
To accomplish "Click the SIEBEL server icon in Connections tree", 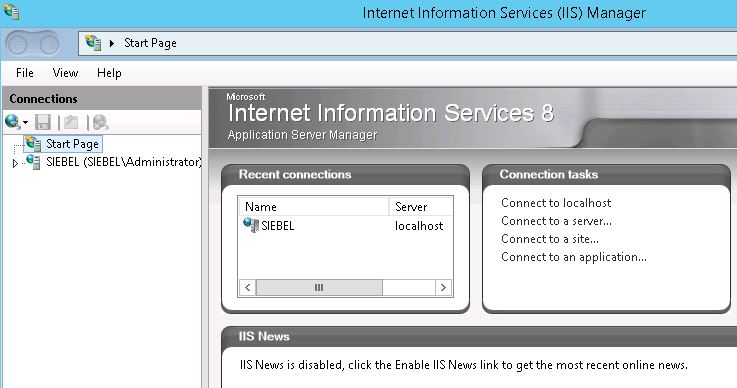I will coord(33,162).
